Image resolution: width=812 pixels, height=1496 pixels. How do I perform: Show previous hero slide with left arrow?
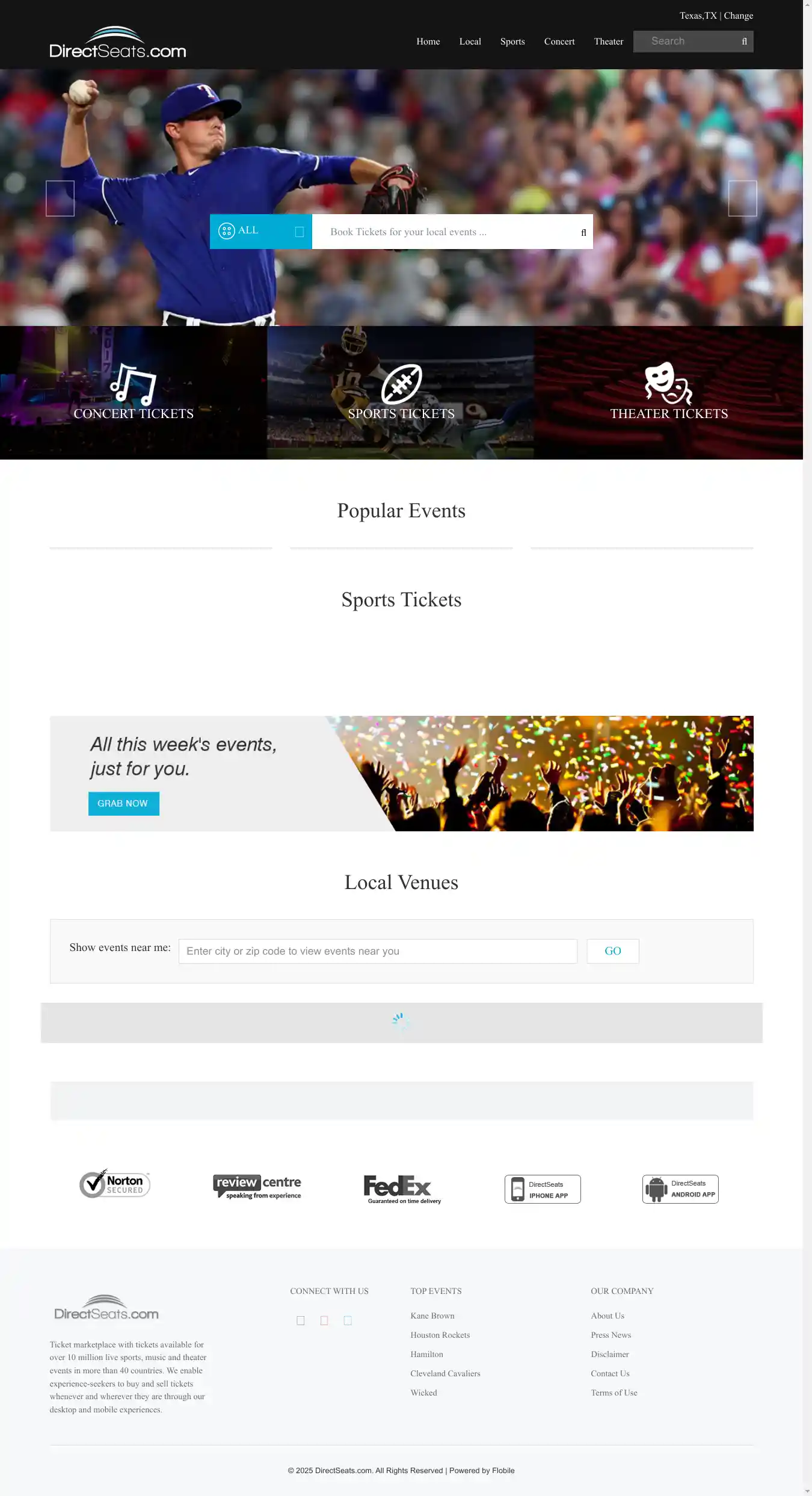click(x=60, y=199)
